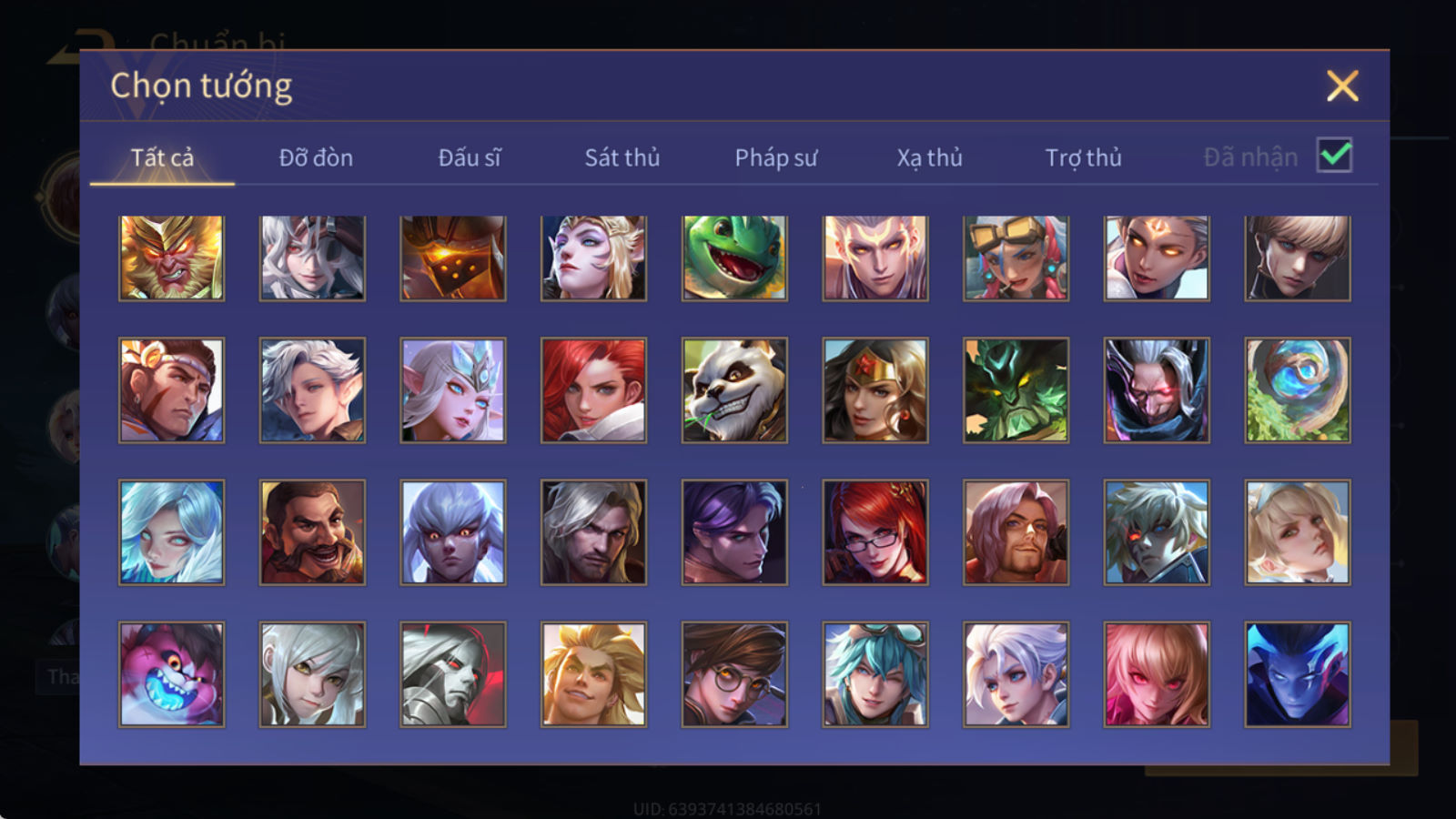Close the Chọn tướng dialog
Image resolution: width=1456 pixels, height=819 pixels.
point(1342,86)
